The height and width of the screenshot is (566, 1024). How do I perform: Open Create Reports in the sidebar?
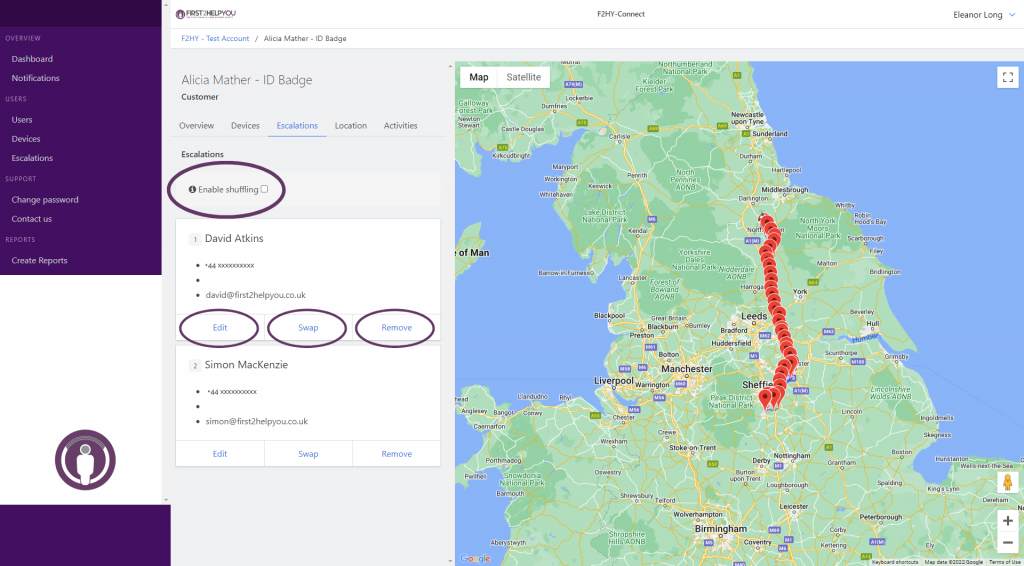(x=39, y=260)
